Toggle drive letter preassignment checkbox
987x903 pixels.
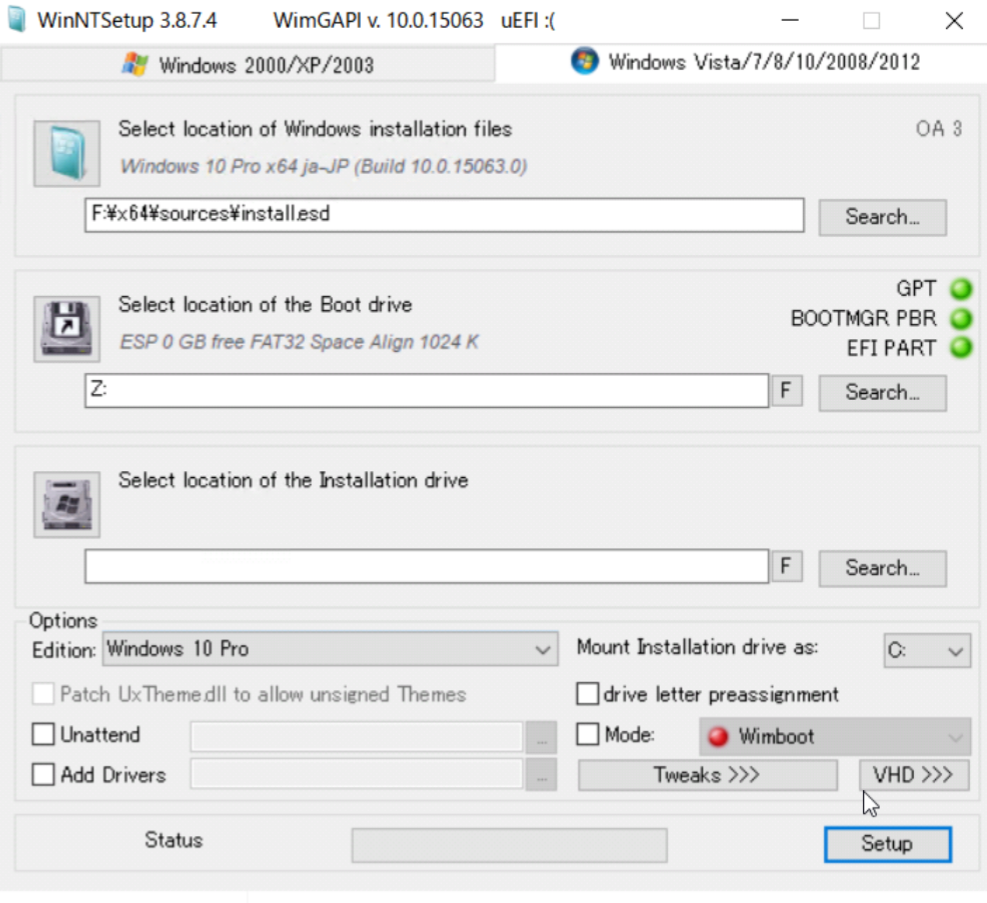point(587,693)
